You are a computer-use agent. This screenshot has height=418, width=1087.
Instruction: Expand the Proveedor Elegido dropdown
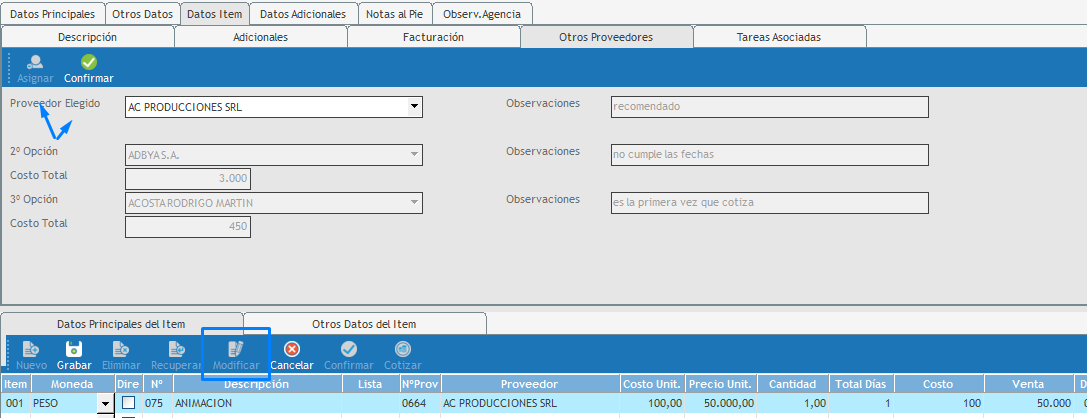pos(414,107)
